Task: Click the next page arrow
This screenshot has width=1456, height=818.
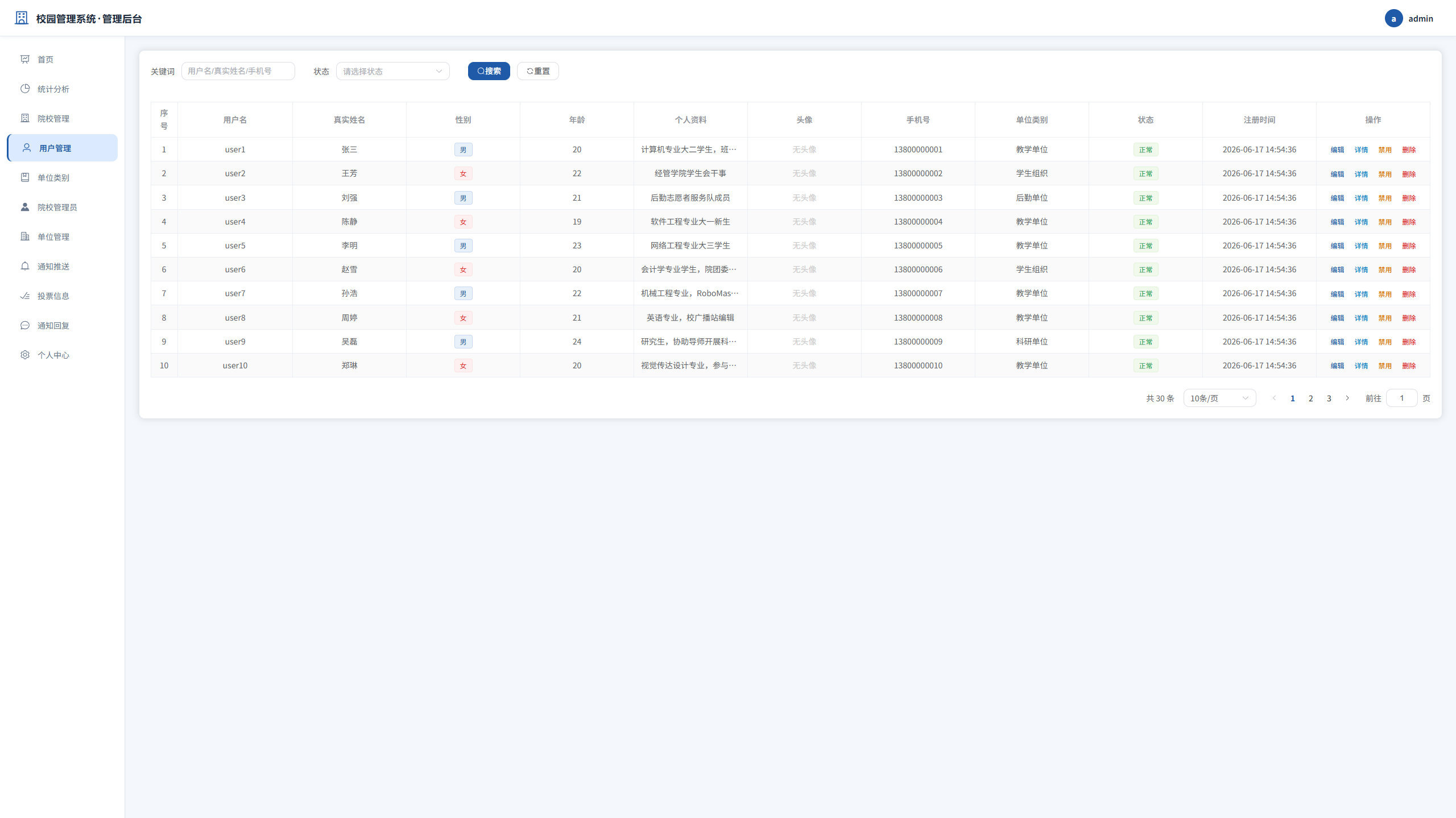Action: coord(1347,398)
